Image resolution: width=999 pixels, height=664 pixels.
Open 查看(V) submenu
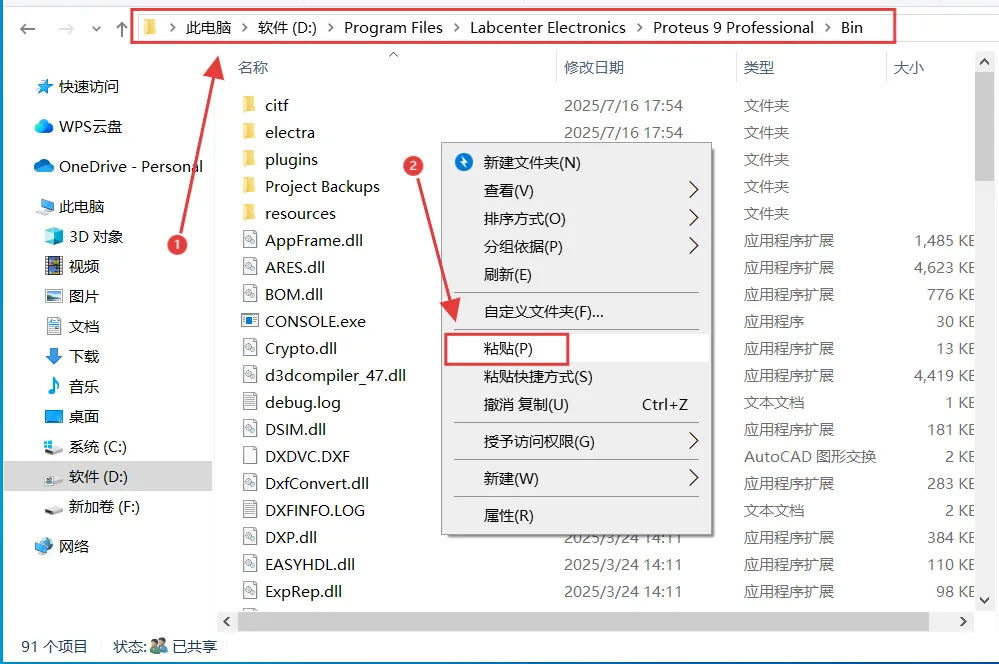pos(577,191)
